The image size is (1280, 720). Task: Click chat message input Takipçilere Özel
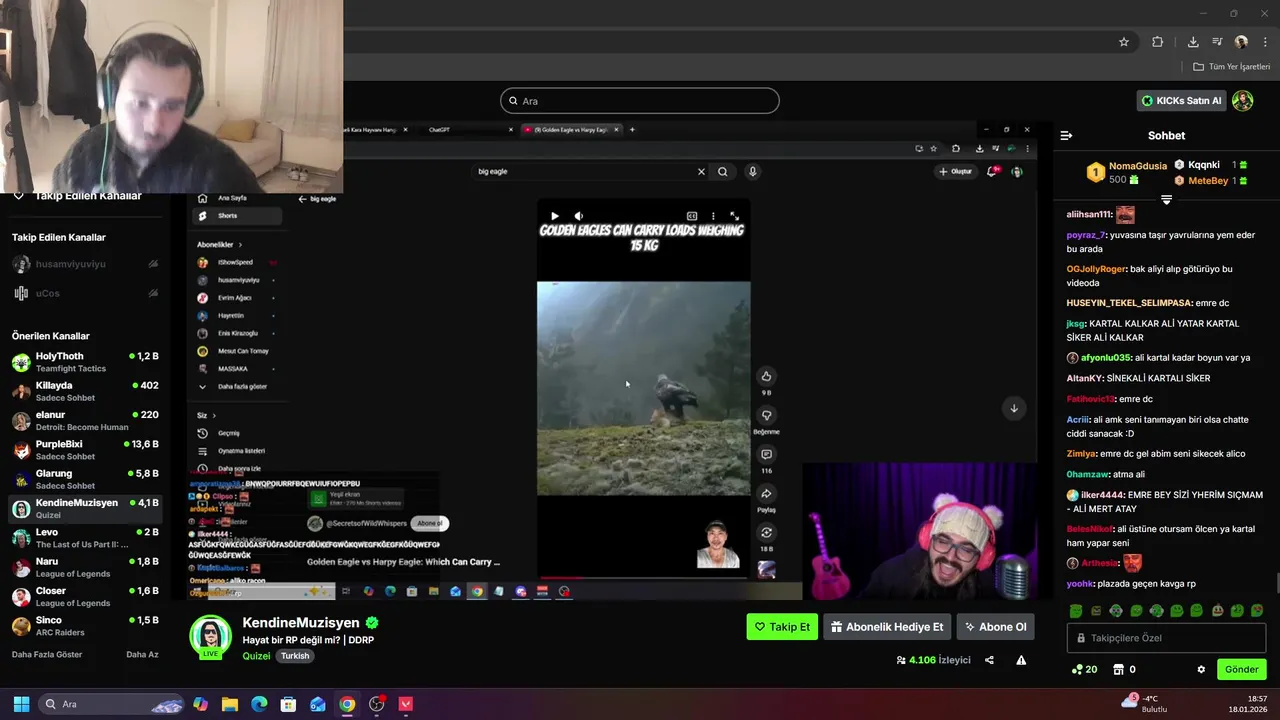pyautogui.click(x=1166, y=638)
